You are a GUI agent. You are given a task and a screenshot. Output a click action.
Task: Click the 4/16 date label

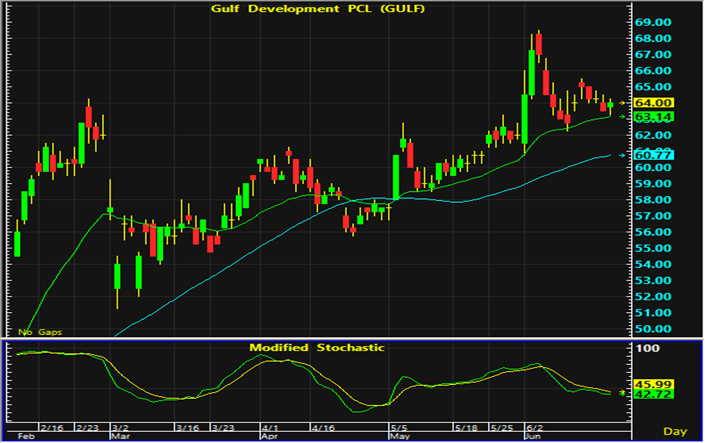323,428
